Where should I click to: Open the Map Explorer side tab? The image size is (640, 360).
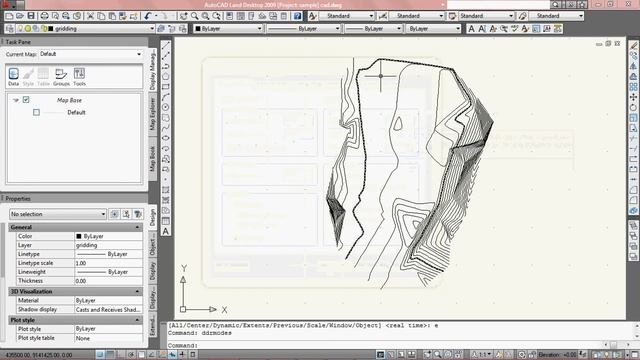point(153,114)
